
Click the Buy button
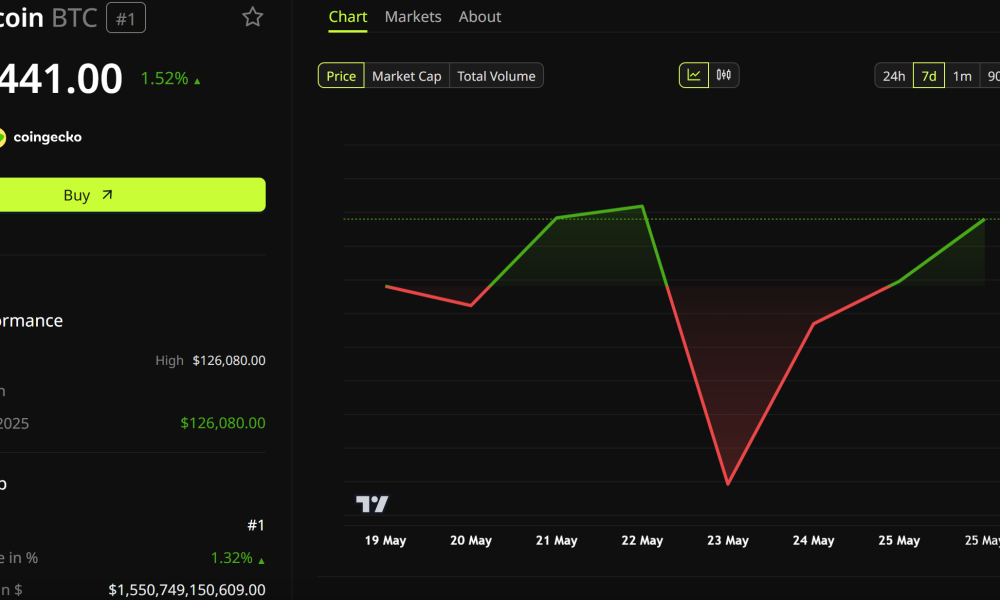click(132, 194)
